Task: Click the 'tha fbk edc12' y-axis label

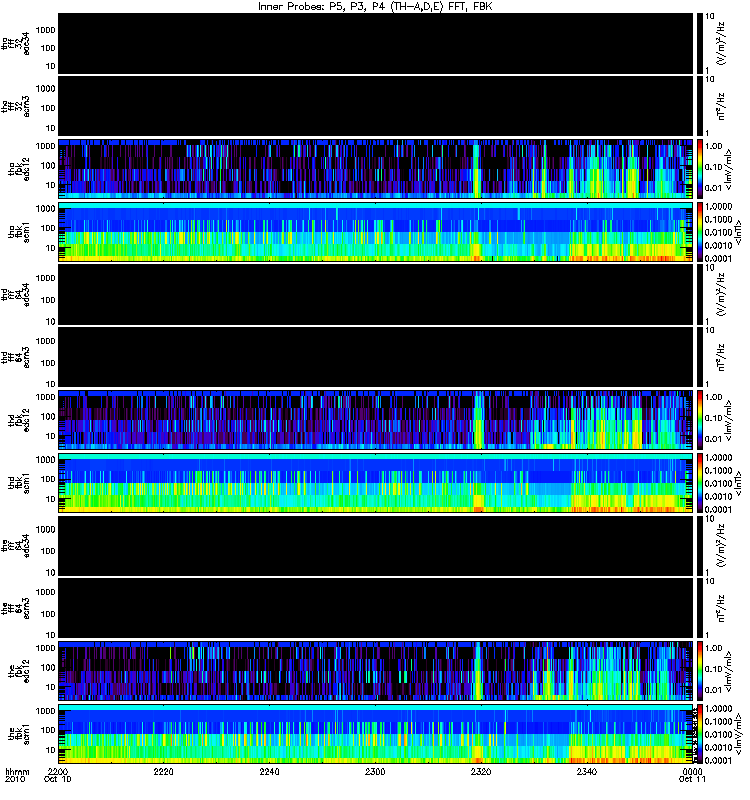Action: click(x=19, y=169)
